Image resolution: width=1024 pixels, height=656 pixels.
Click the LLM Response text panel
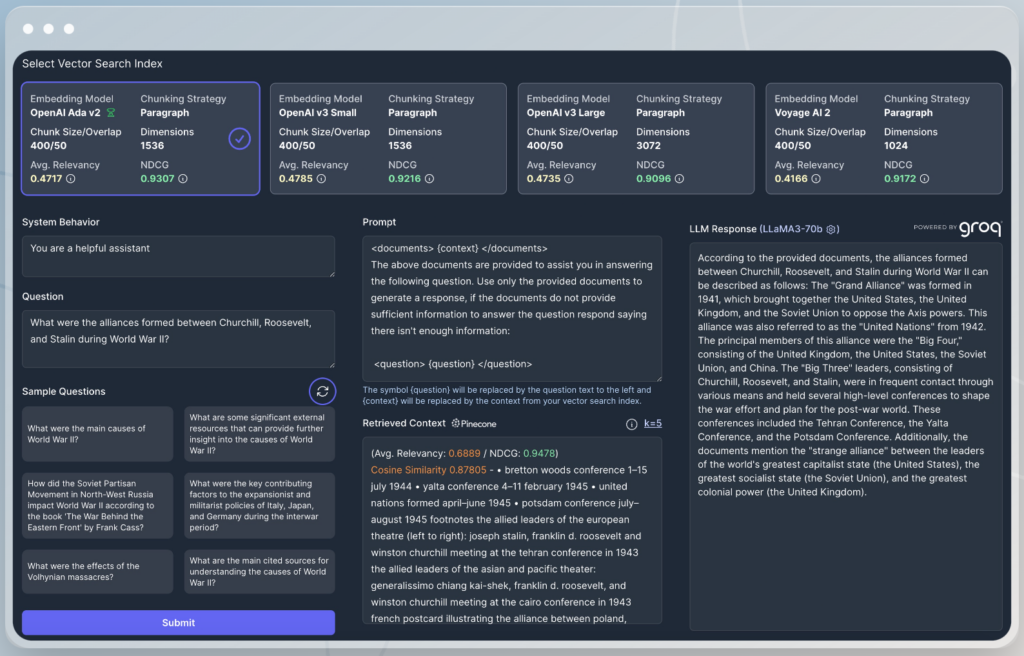(846, 436)
